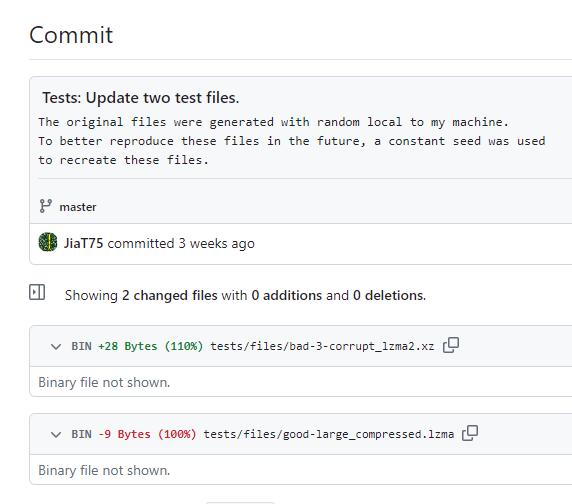Click the commit description about constant seed
Image resolution: width=572 pixels, height=504 pixels.
[292, 141]
